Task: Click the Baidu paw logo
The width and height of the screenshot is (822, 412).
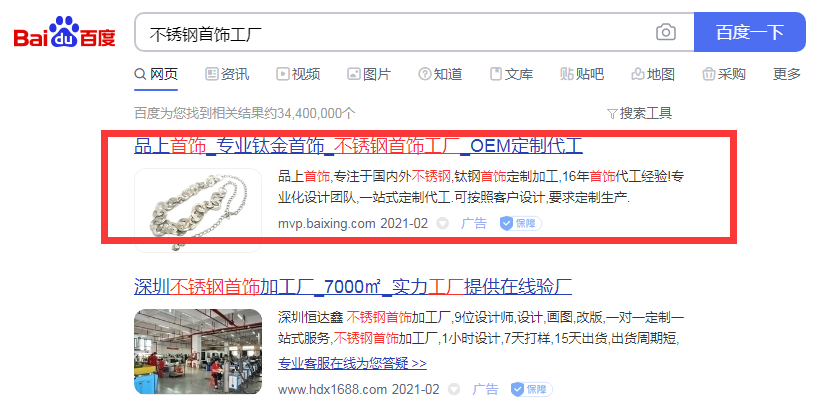Action: coord(64,32)
